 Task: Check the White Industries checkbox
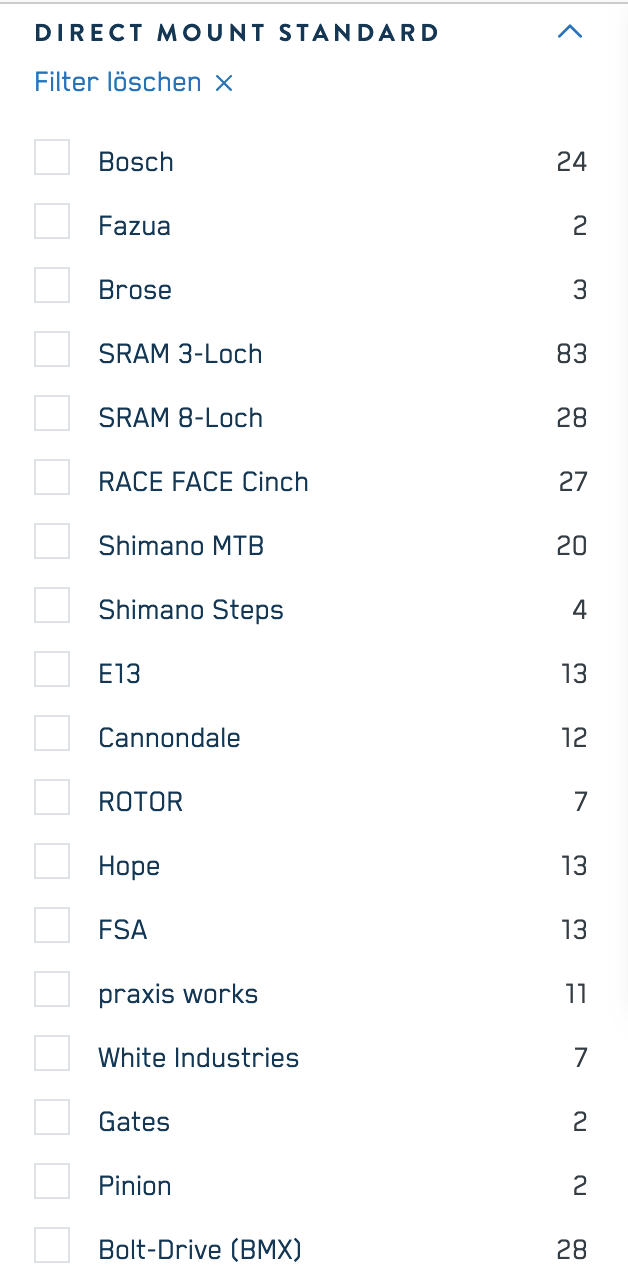(x=52, y=1054)
